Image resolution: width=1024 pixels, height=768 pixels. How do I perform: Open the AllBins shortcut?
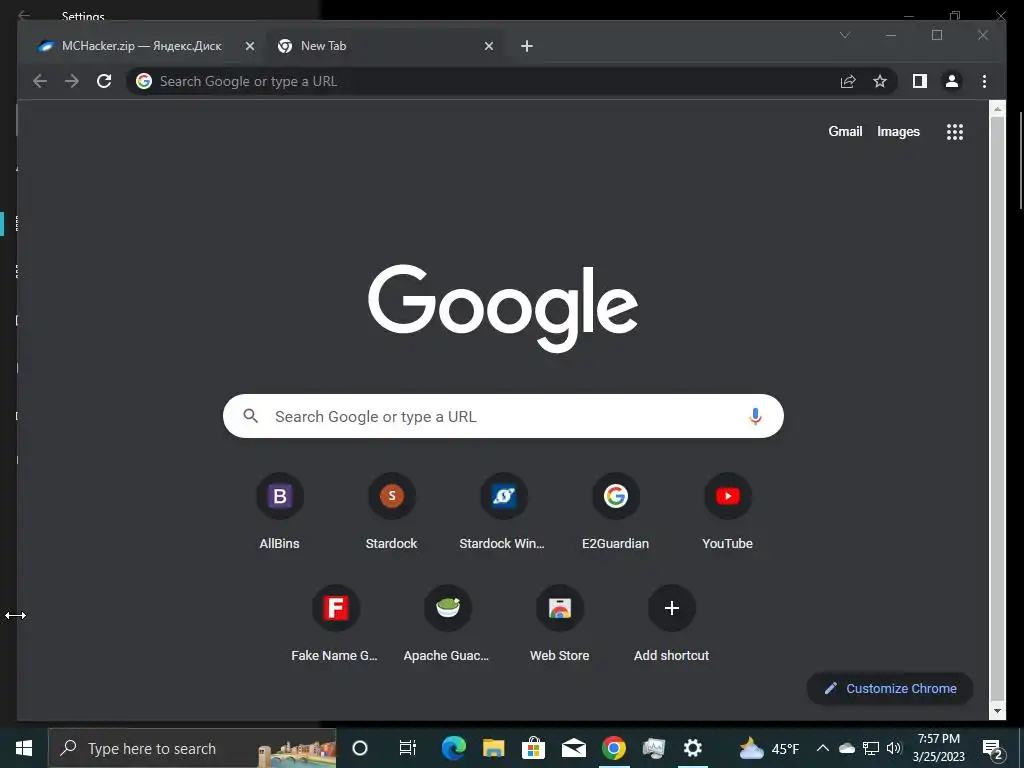pos(280,513)
